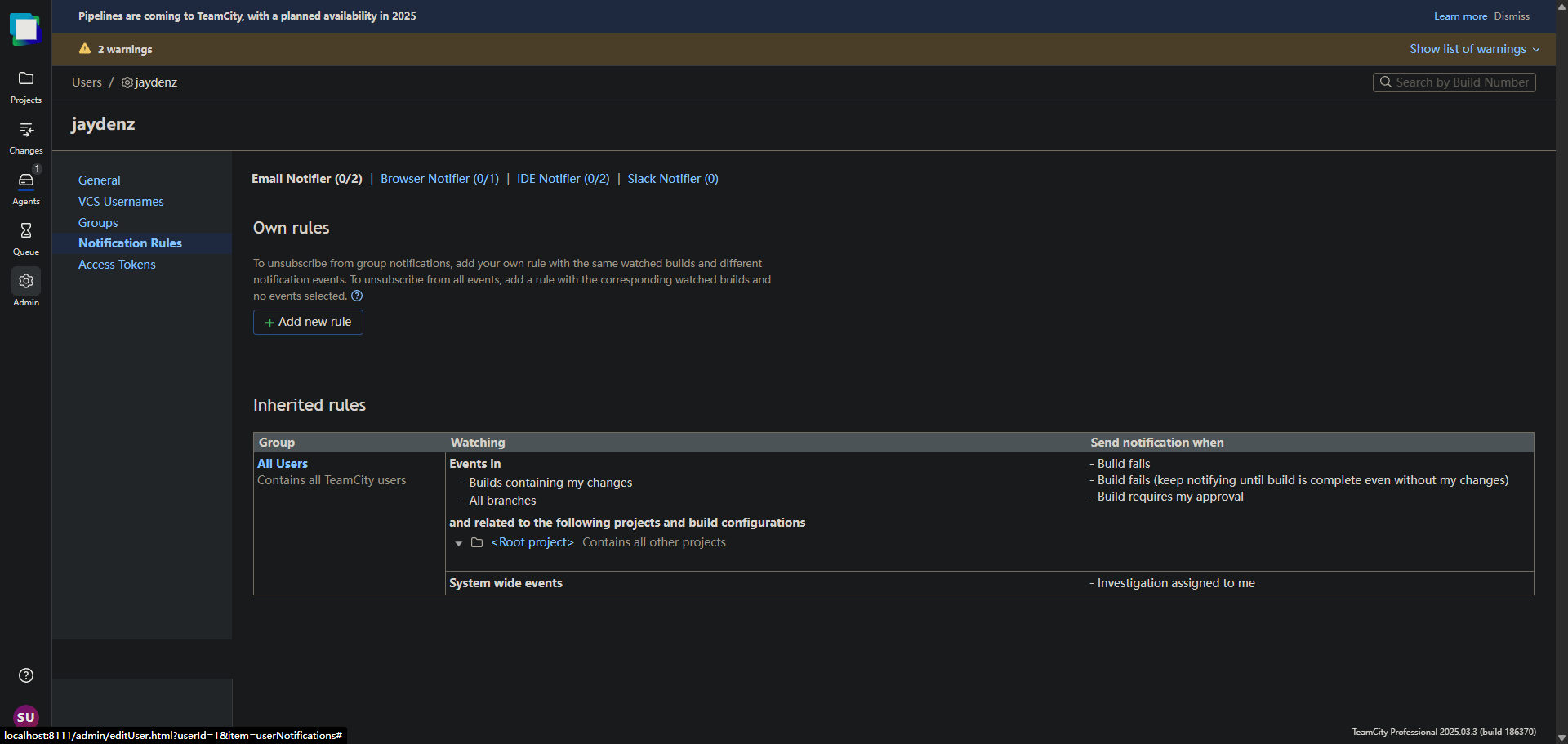Click the search magnifier icon

click(1386, 82)
